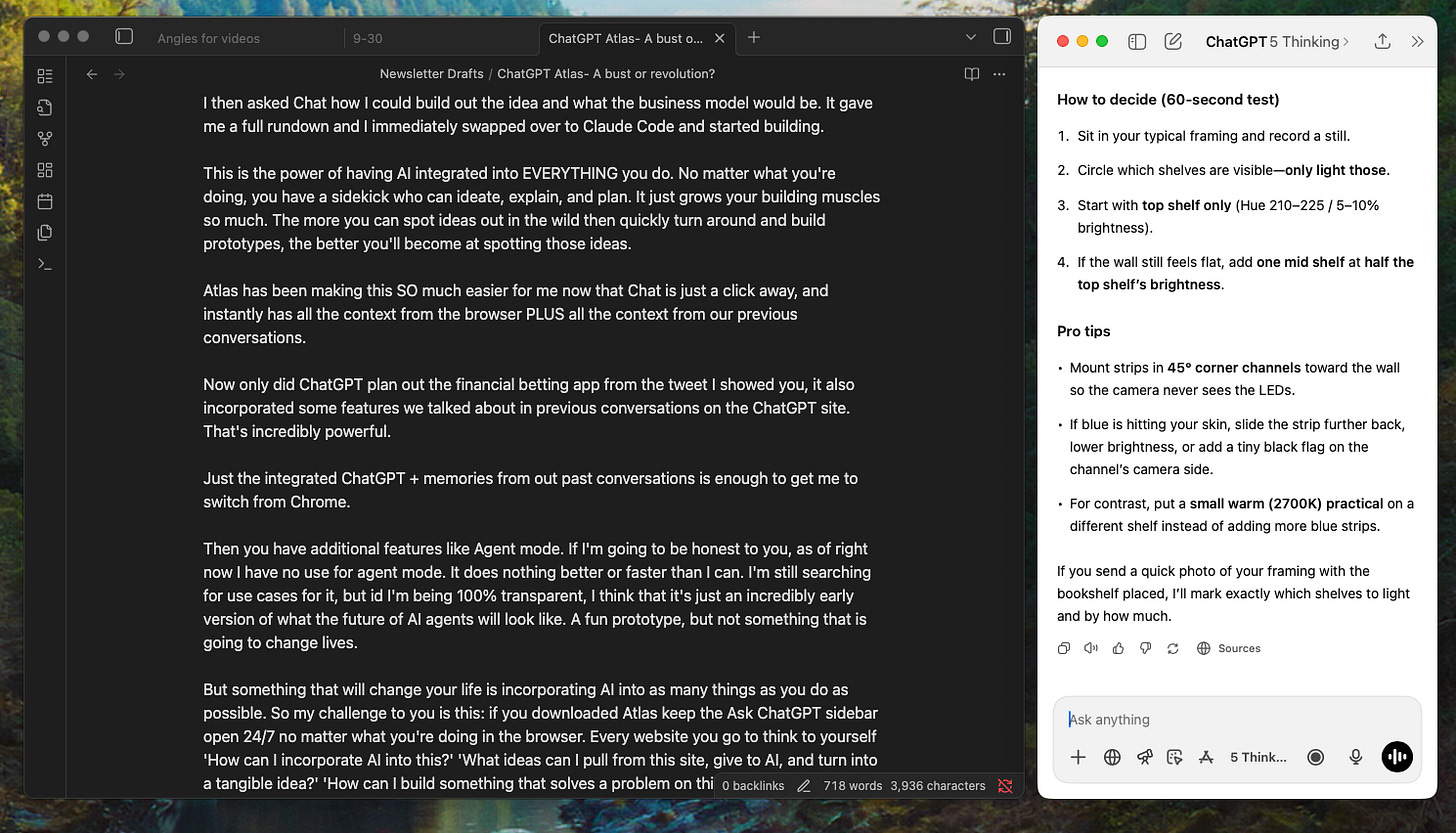Switch to the 'Angles for videos' tab
1456x833 pixels.
click(209, 38)
